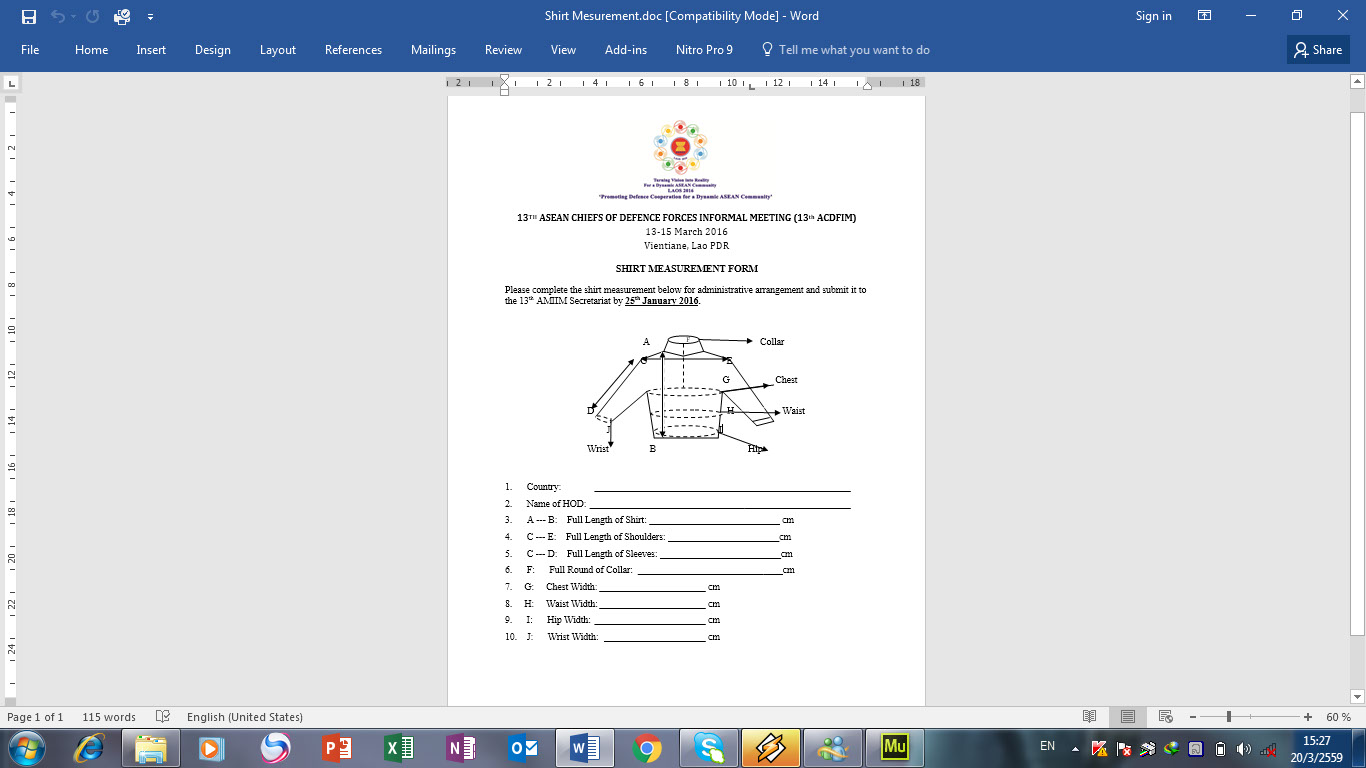Screen dimensions: 1366x768
Task: Click the volume speaker tray icon
Action: (x=1243, y=748)
